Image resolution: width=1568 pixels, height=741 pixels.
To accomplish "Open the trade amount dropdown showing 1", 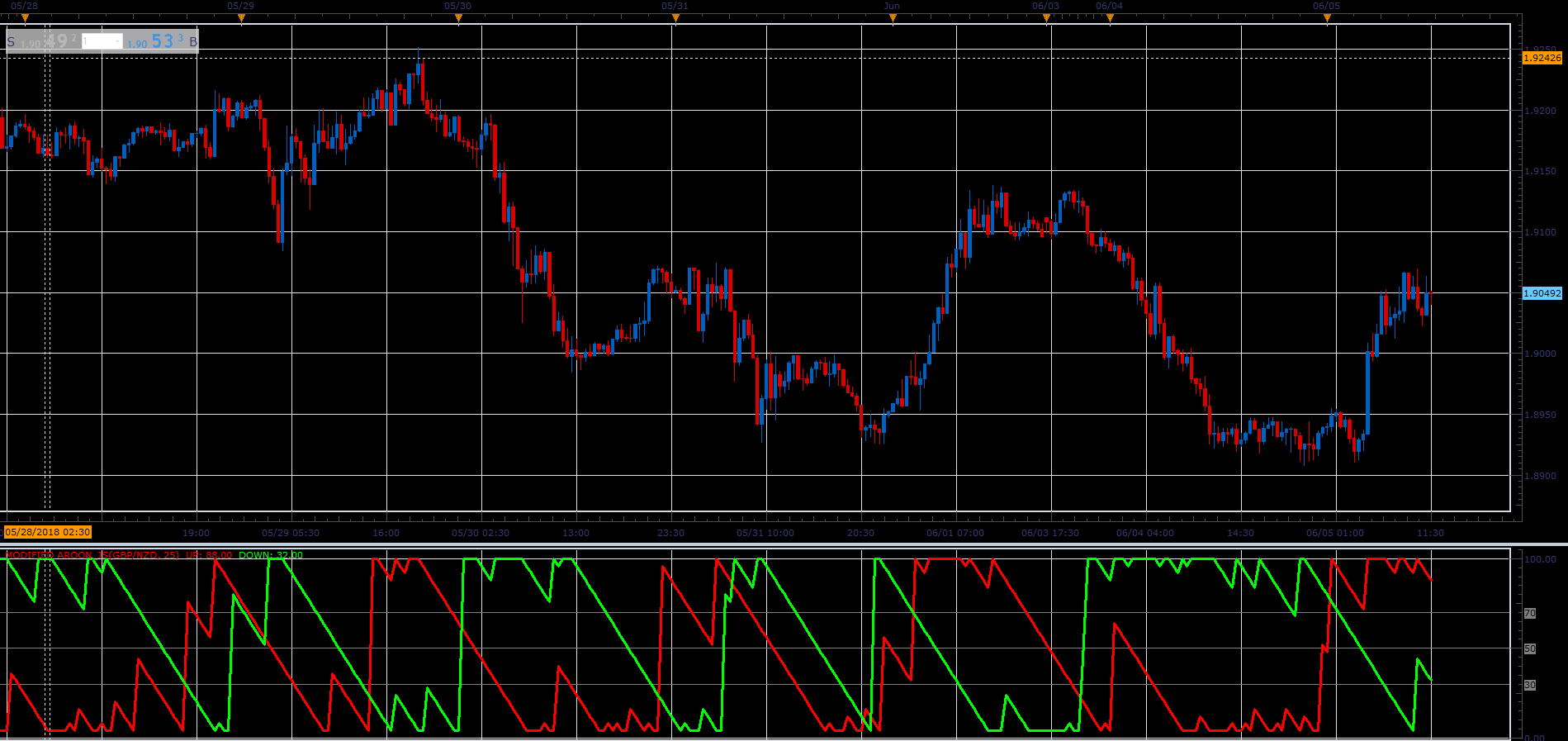I will click(102, 41).
